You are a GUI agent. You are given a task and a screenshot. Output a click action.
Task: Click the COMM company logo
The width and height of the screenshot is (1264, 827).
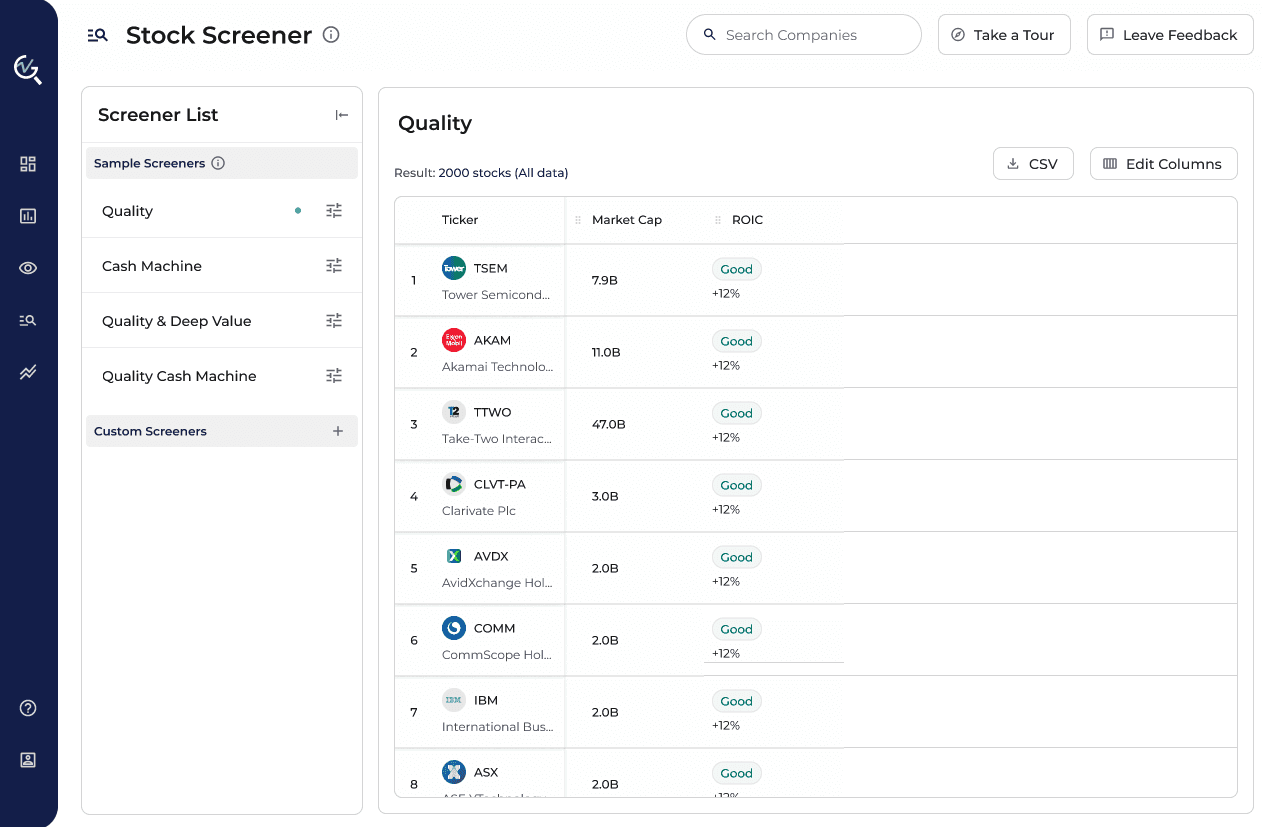[454, 628]
